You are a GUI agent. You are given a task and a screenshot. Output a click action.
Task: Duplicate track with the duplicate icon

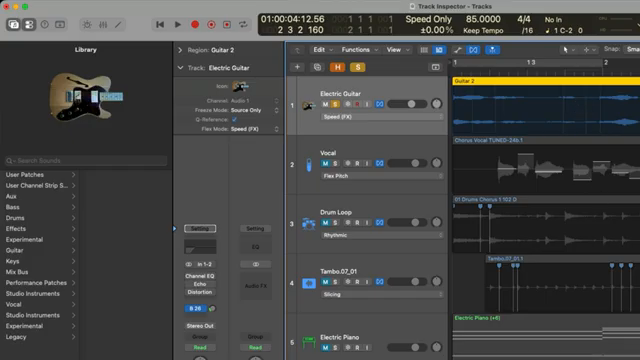click(x=317, y=67)
